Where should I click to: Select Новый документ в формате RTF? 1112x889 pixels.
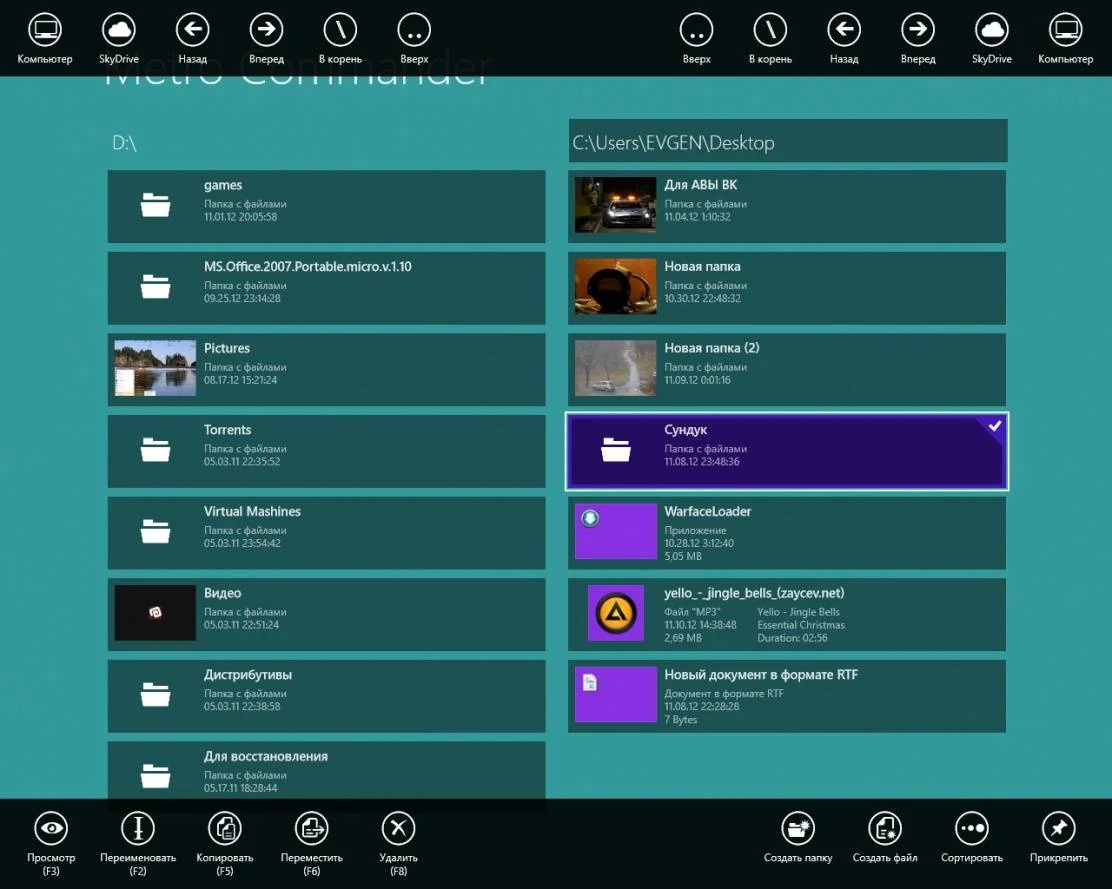point(787,695)
